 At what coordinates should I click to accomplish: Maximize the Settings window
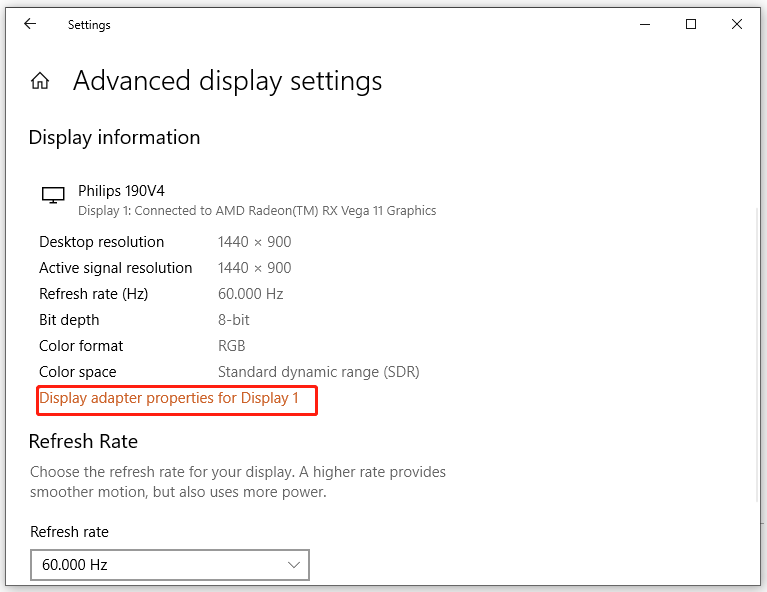[x=691, y=24]
